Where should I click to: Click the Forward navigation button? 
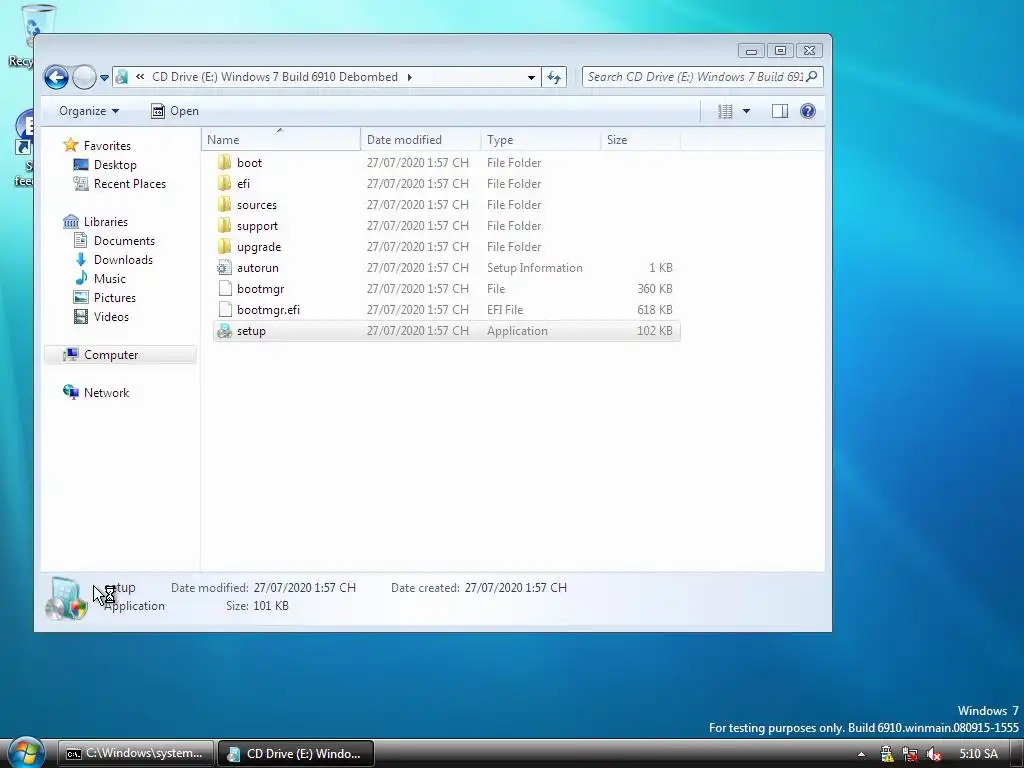[84, 77]
